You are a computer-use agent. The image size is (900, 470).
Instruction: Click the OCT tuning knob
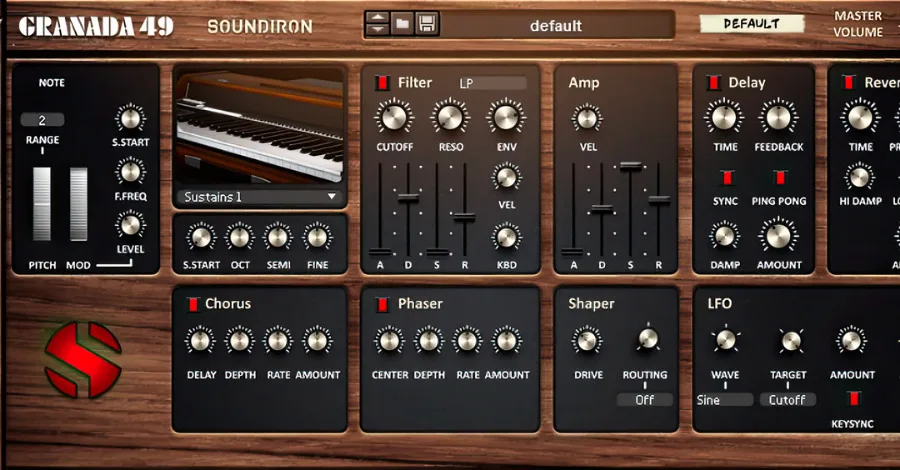pos(239,237)
